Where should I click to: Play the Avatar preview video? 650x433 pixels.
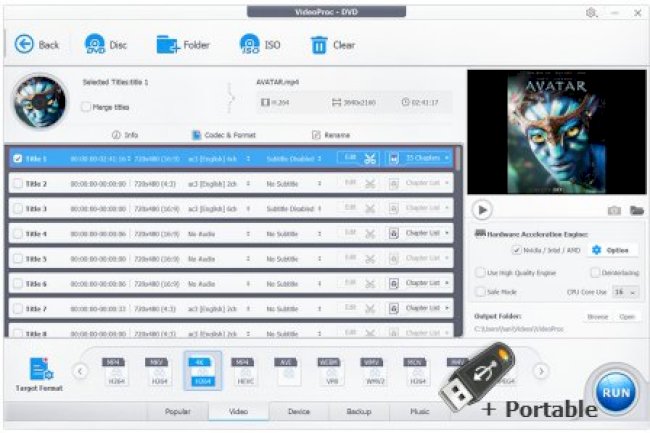(482, 210)
